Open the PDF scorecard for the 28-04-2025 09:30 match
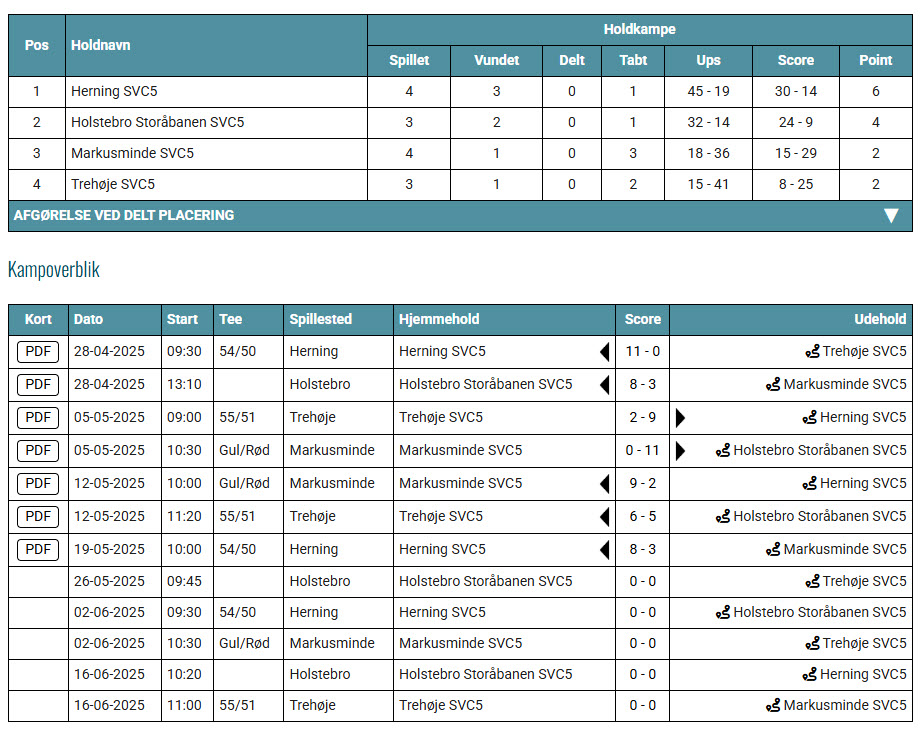 click(x=38, y=352)
